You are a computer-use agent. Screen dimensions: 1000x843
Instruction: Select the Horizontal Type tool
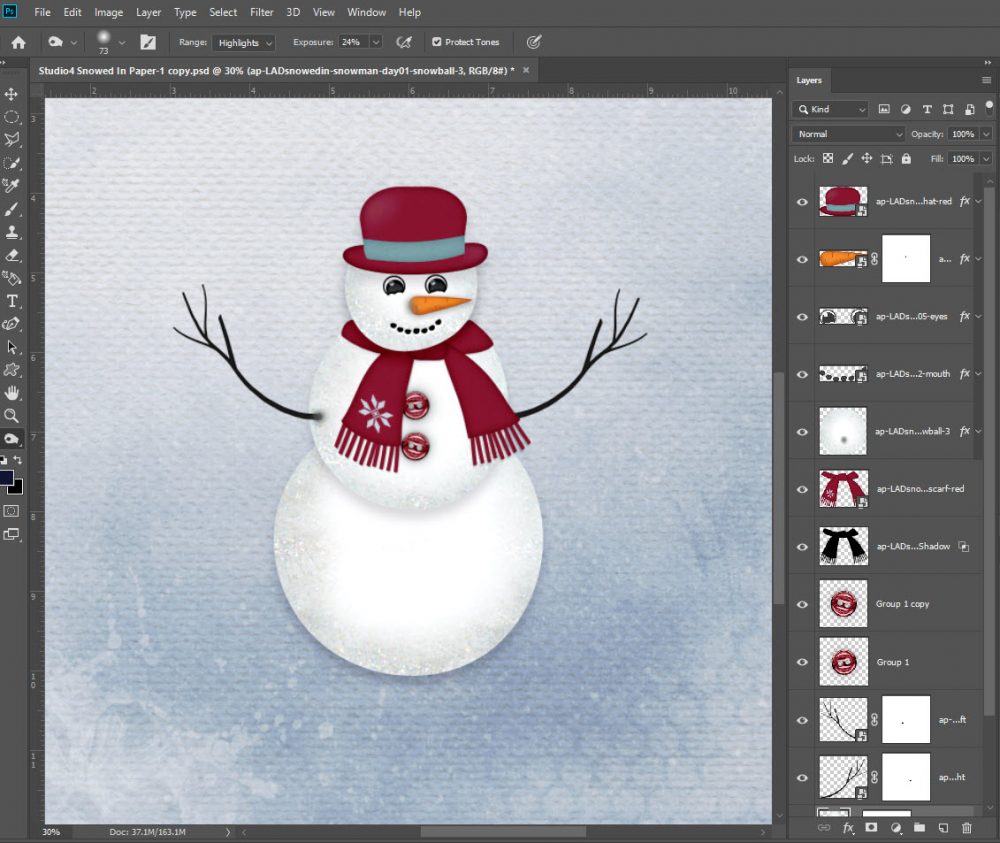[12, 301]
